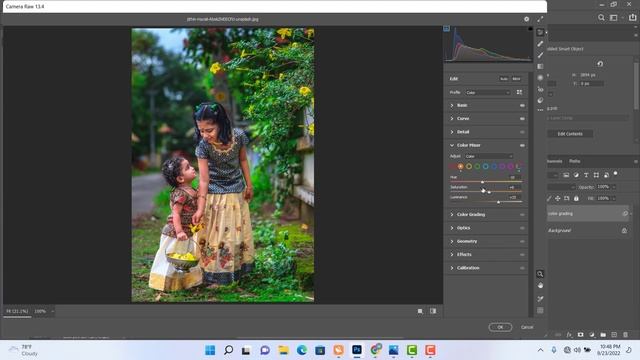Screen dimensions: 640x360
Task: Toggle before/after view icon
Action: pos(433,311)
